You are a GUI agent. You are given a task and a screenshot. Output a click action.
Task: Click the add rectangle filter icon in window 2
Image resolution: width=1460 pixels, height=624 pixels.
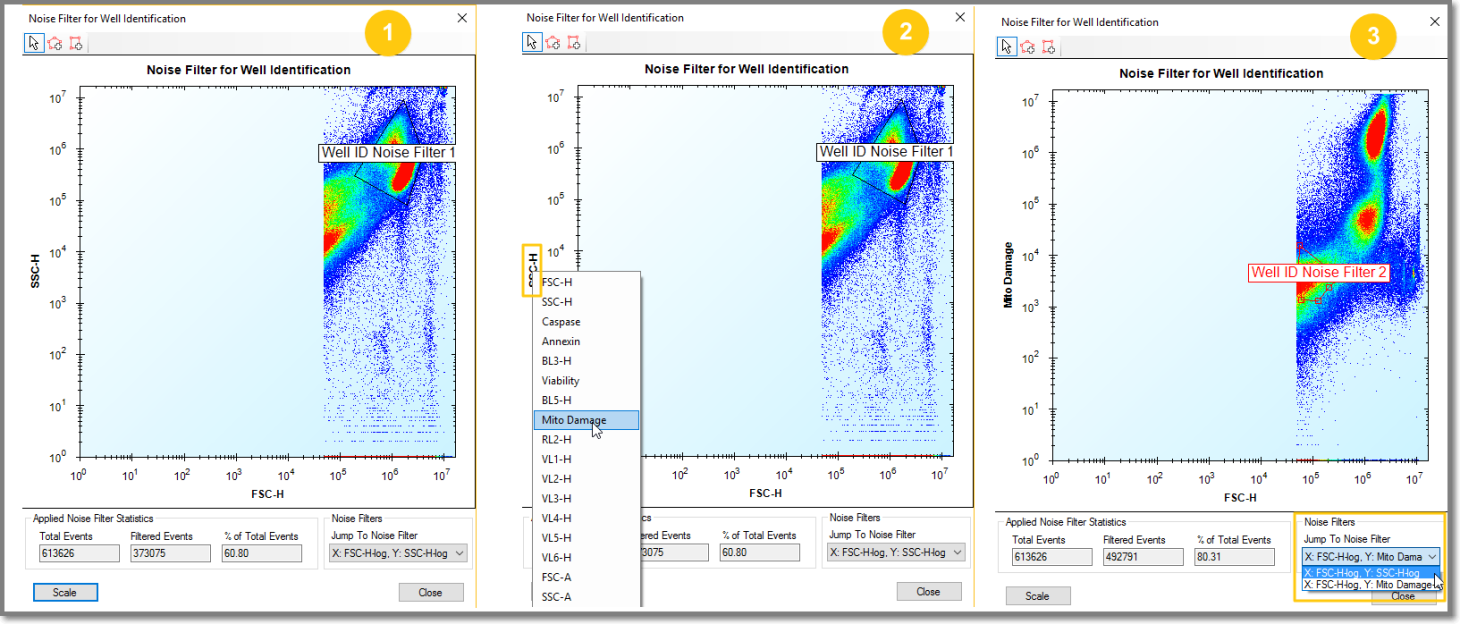(x=574, y=42)
